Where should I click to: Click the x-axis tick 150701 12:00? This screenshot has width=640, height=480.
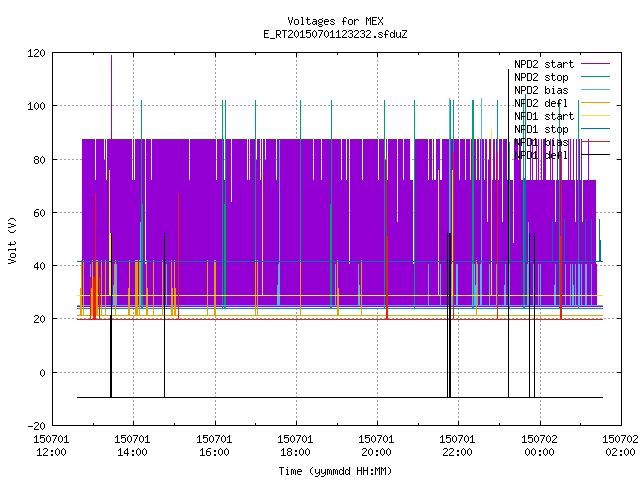pyautogui.click(x=51, y=446)
